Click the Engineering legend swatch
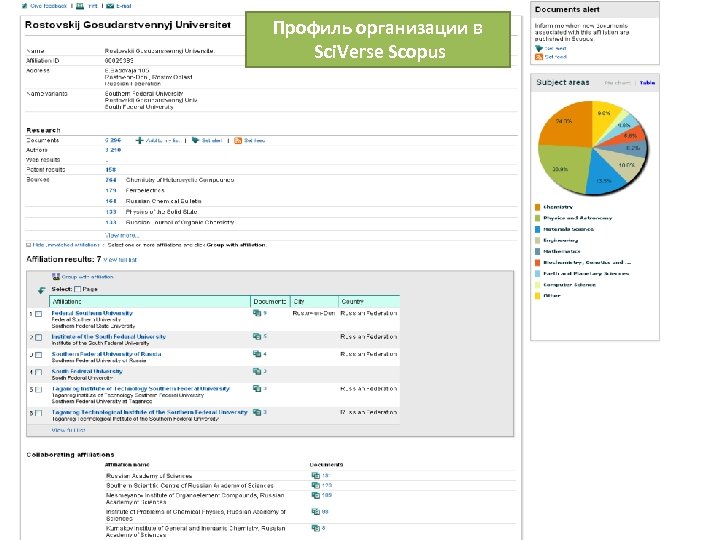This screenshot has height=540, width=720. click(x=538, y=241)
